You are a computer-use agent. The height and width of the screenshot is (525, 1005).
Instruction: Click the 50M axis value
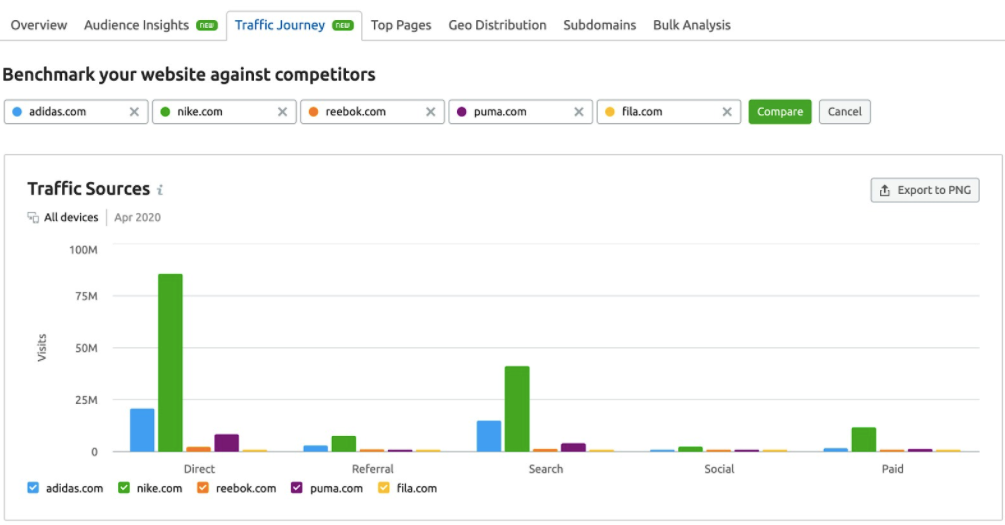click(85, 348)
